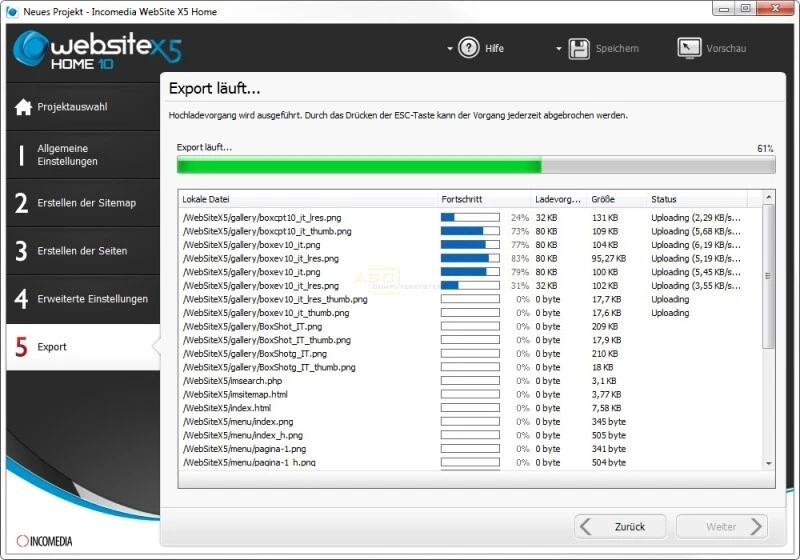This screenshot has height=560, width=800.
Task: Select row /WebSiteX5/imsitemap.html
Action: 470,395
